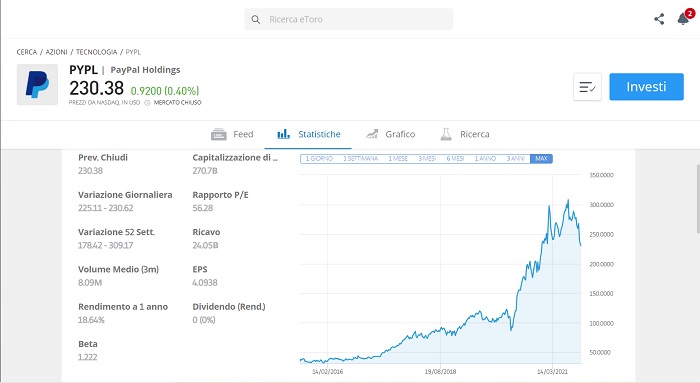Select the 3 Anni chart range
The height and width of the screenshot is (383, 700).
pyautogui.click(x=515, y=158)
